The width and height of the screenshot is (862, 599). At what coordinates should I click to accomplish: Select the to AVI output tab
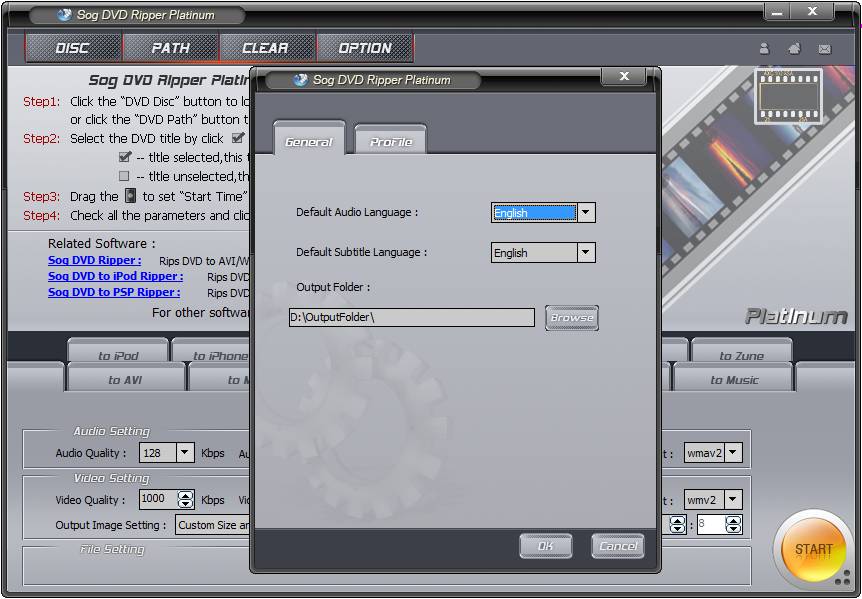tap(125, 378)
